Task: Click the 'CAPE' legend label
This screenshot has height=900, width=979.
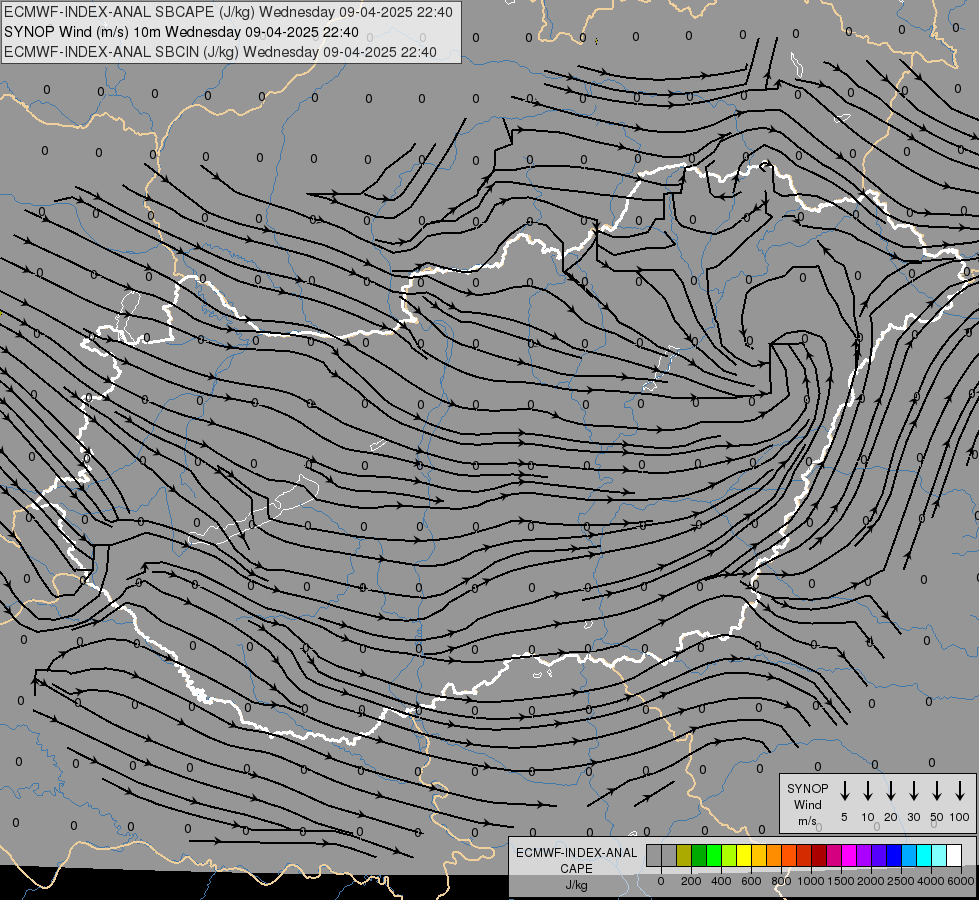Action: pos(576,869)
